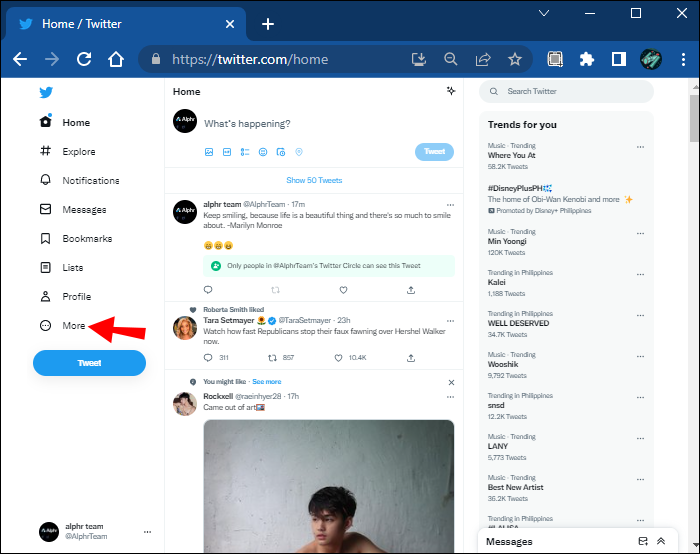The image size is (700, 554).
Task: Open the Extensions puzzle icon
Action: tap(587, 59)
